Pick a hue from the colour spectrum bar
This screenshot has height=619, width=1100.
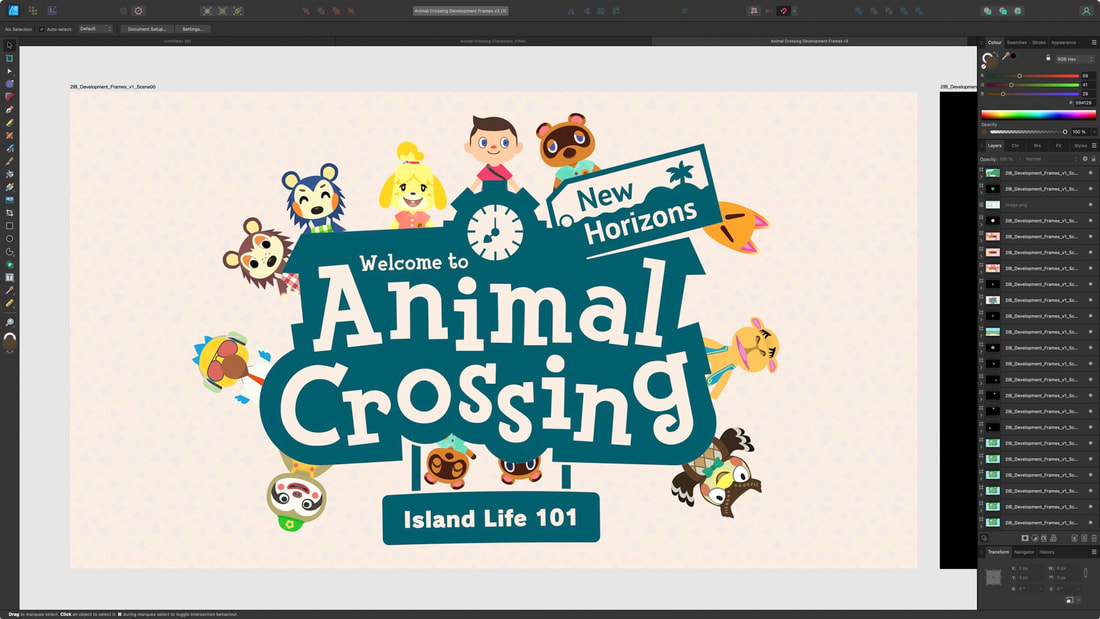point(1038,114)
